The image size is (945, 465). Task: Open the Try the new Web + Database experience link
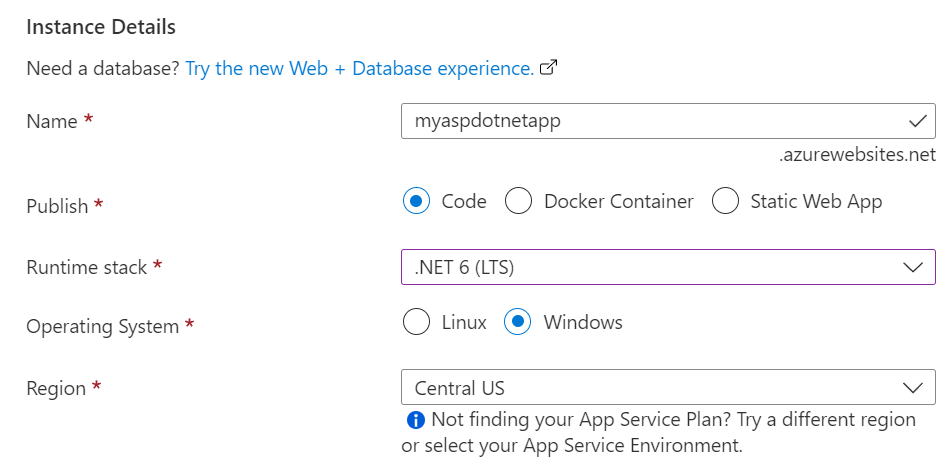tap(359, 69)
